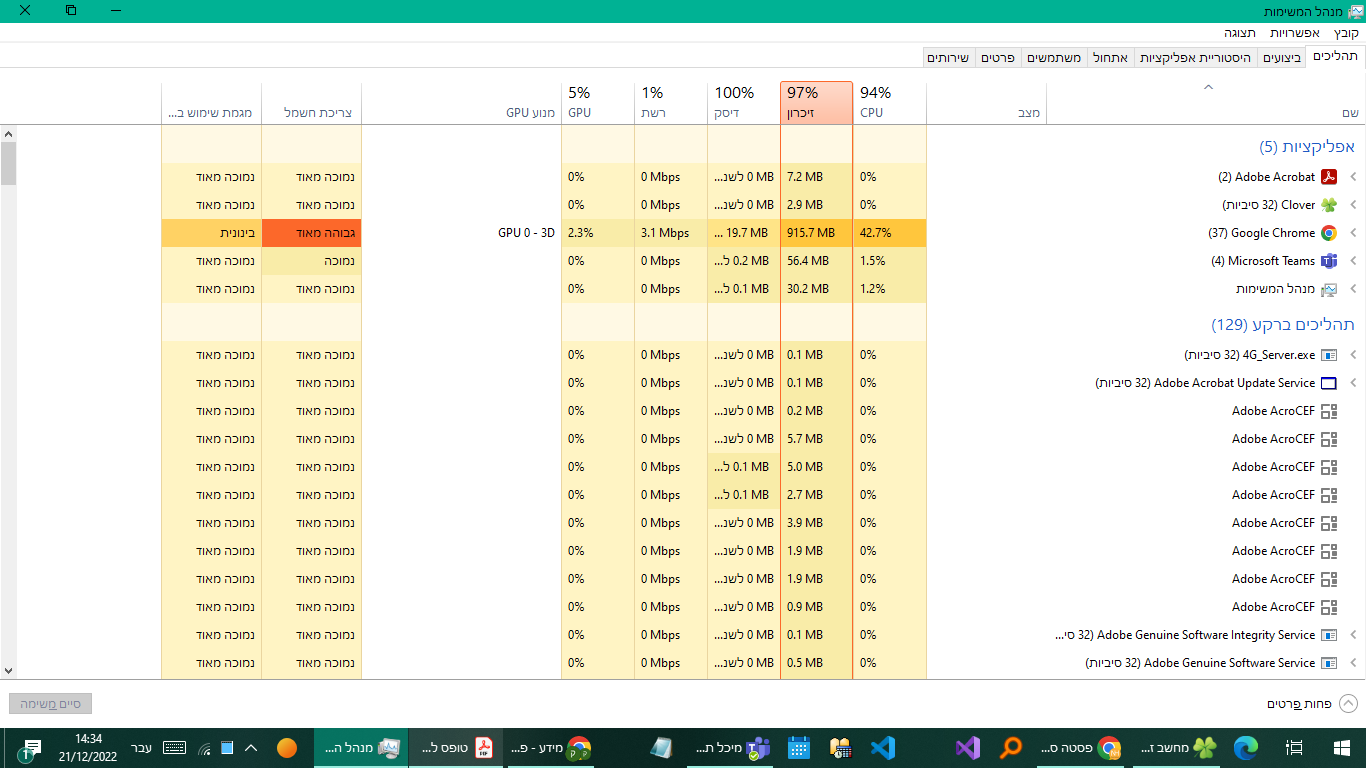Open the Wi-Fi network tray icon
The height and width of the screenshot is (768, 1366).
pyautogui.click(x=204, y=748)
